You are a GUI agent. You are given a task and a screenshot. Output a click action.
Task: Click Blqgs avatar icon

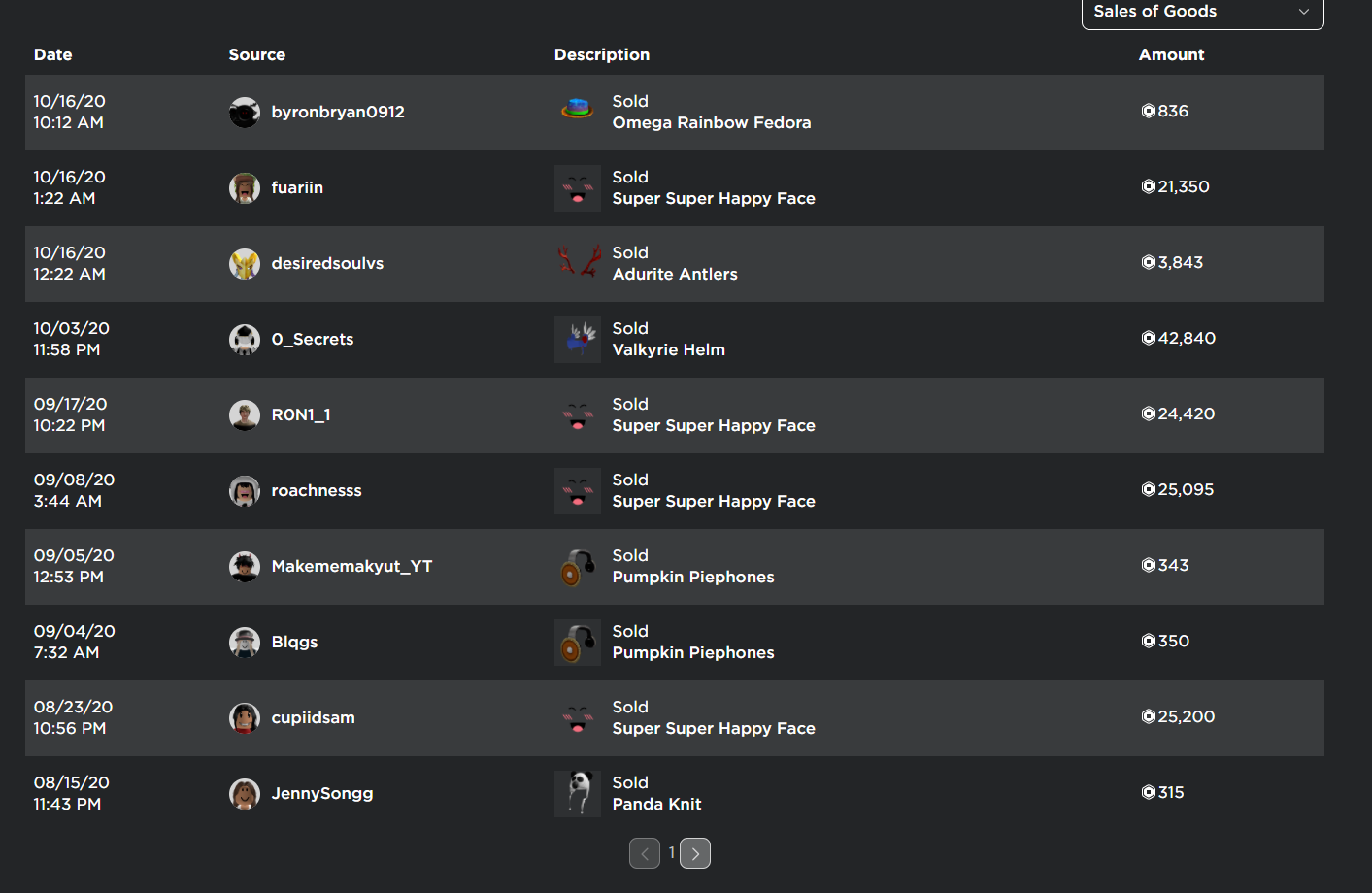click(x=245, y=643)
